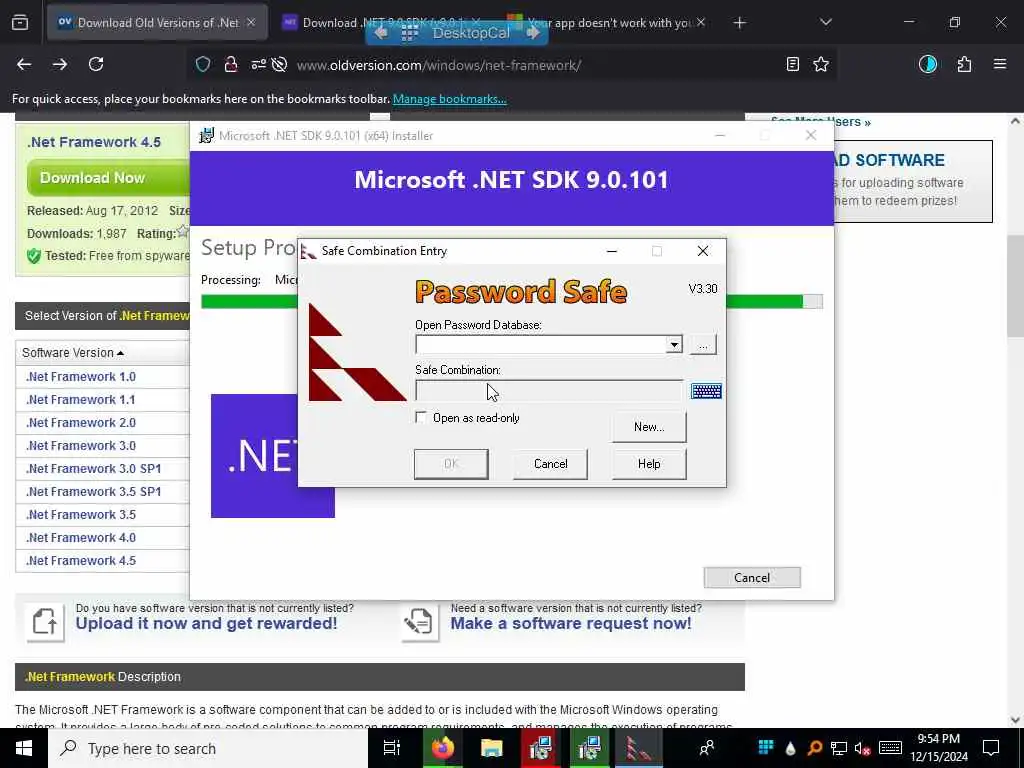The height and width of the screenshot is (768, 1024).
Task: Select green-highlighted installer taskbar icon
Action: [x=590, y=748]
